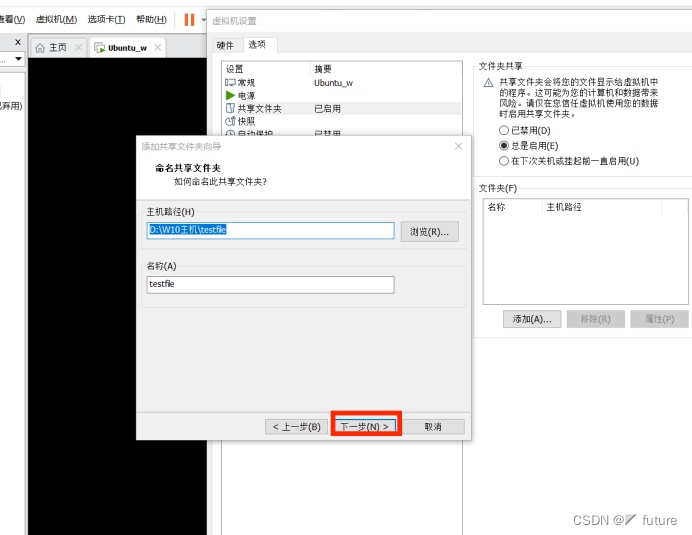Open the 虚拟机(M) menu

point(56,19)
